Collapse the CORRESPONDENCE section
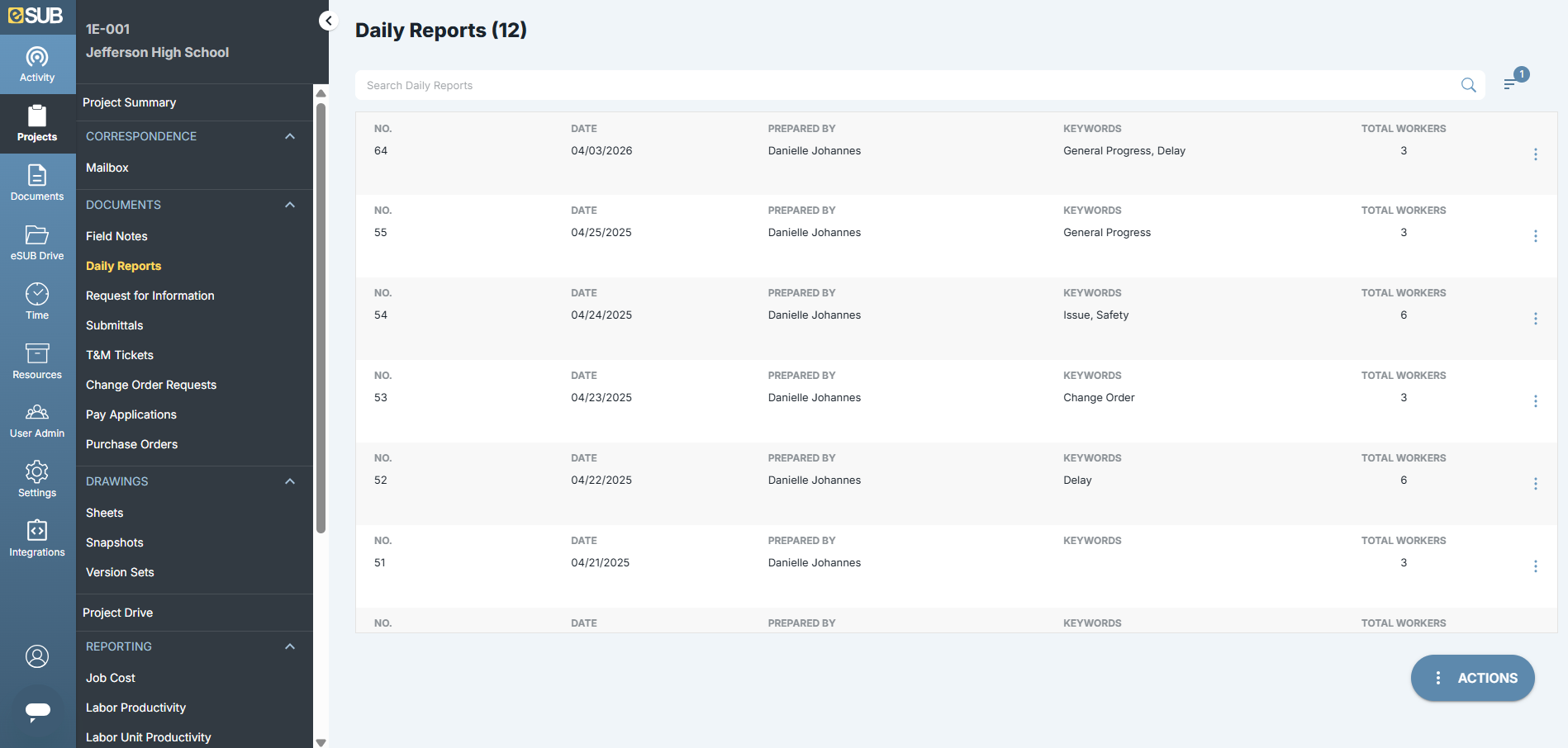 [x=290, y=135]
